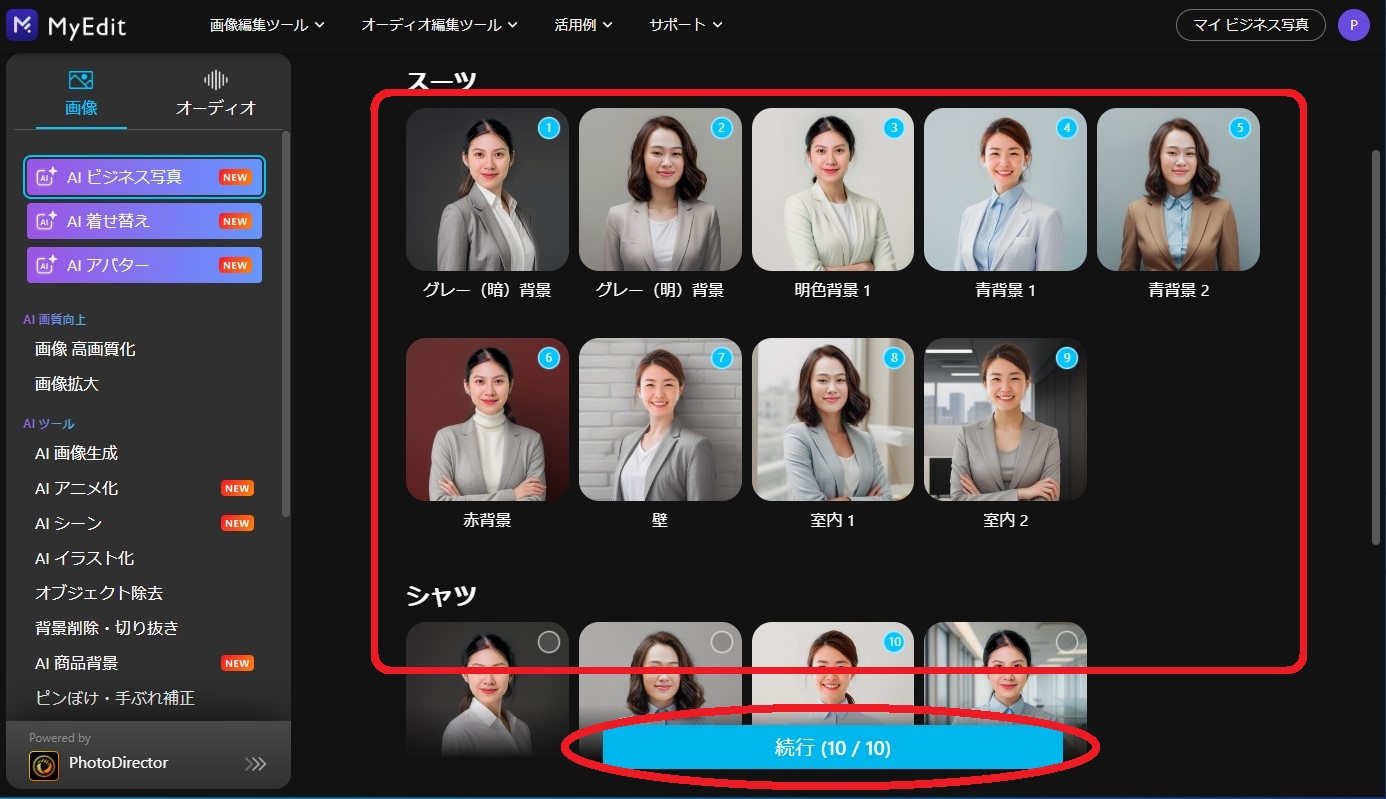The height and width of the screenshot is (799, 1386).
Task: Select AI 着せ替え in the sidebar
Action: pos(145,221)
